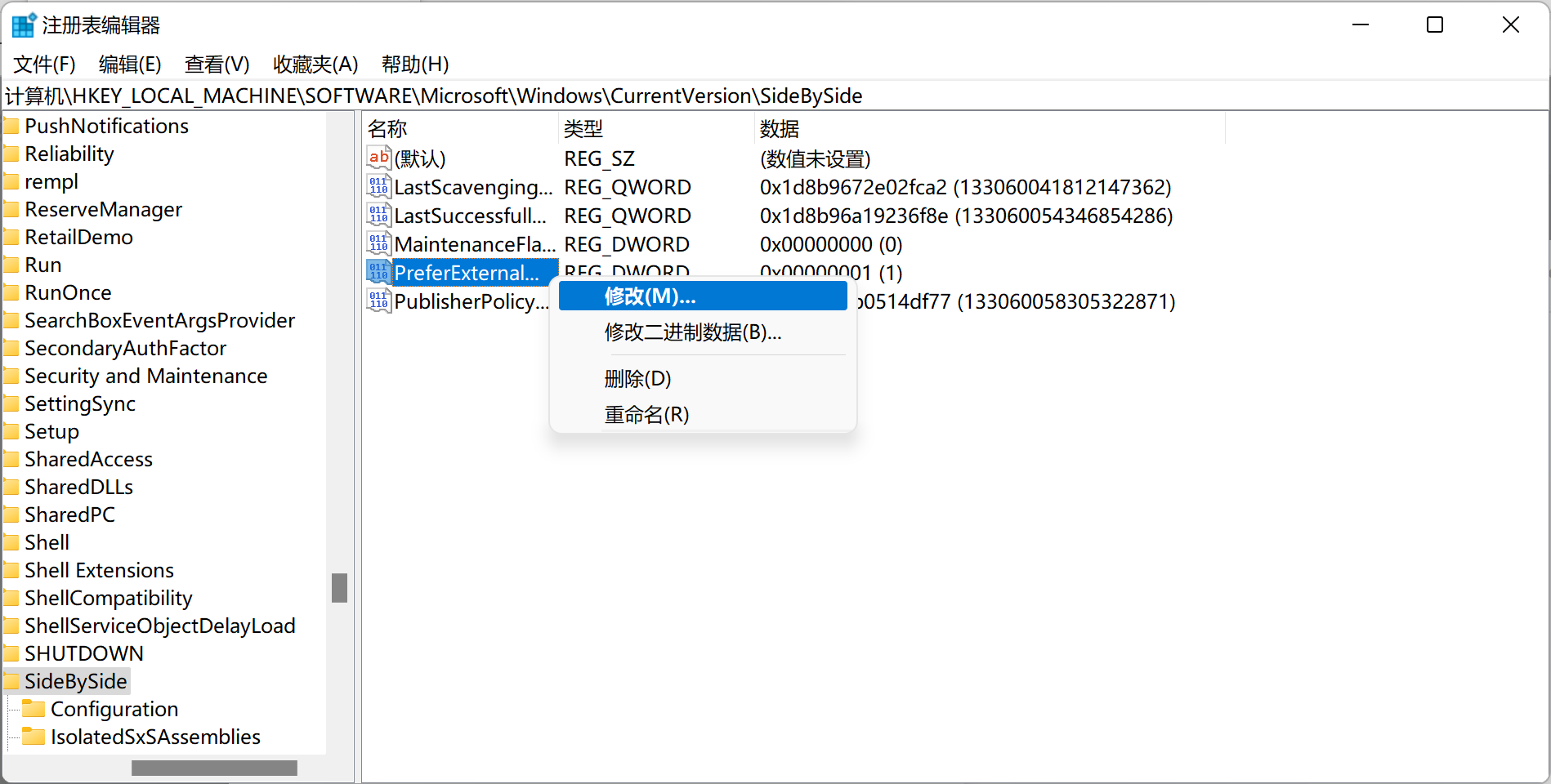Click the RunOnce folder icon
This screenshot has width=1551, height=784.
[x=11, y=292]
